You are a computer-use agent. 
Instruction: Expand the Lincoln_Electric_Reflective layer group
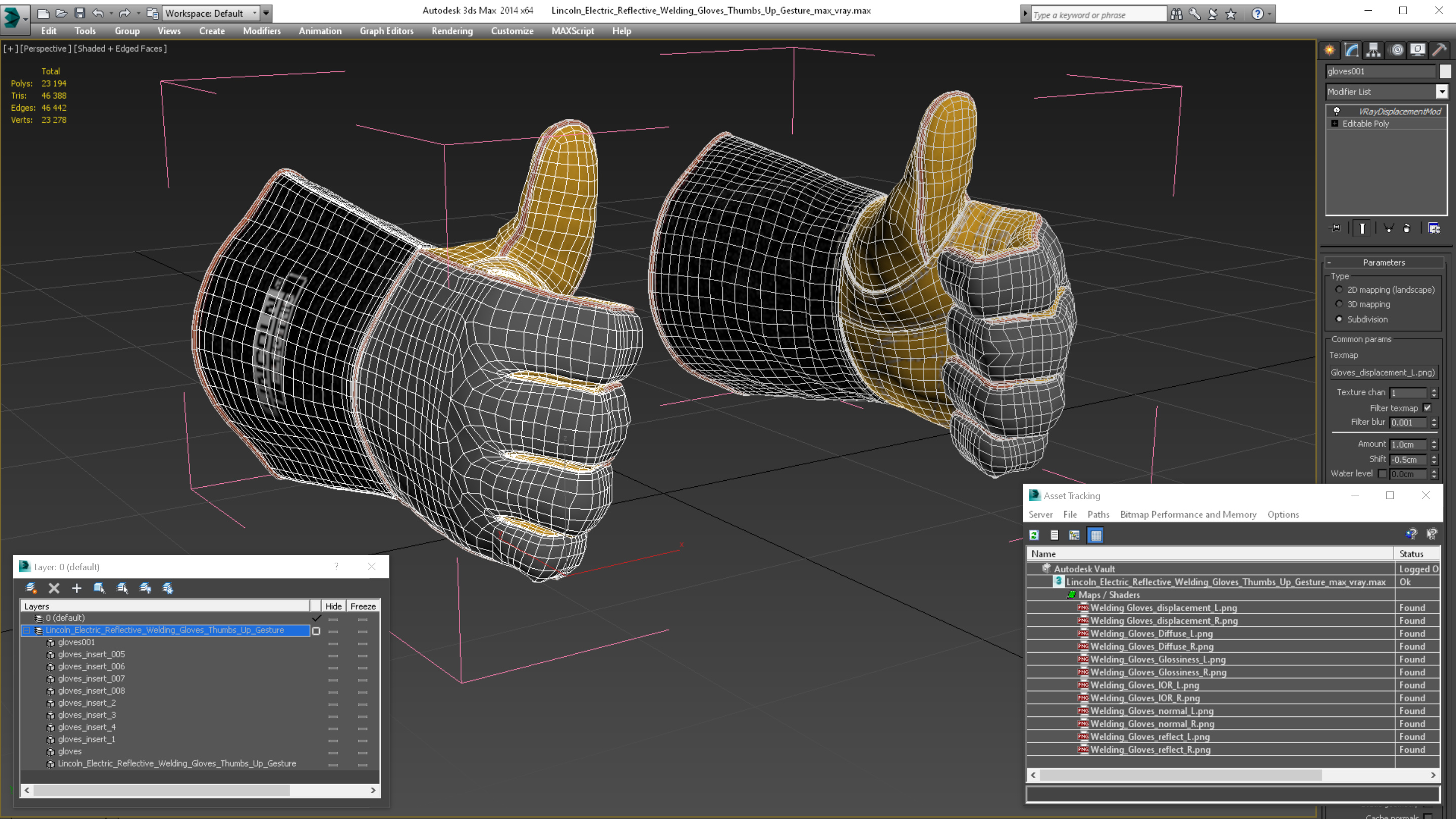tap(28, 630)
